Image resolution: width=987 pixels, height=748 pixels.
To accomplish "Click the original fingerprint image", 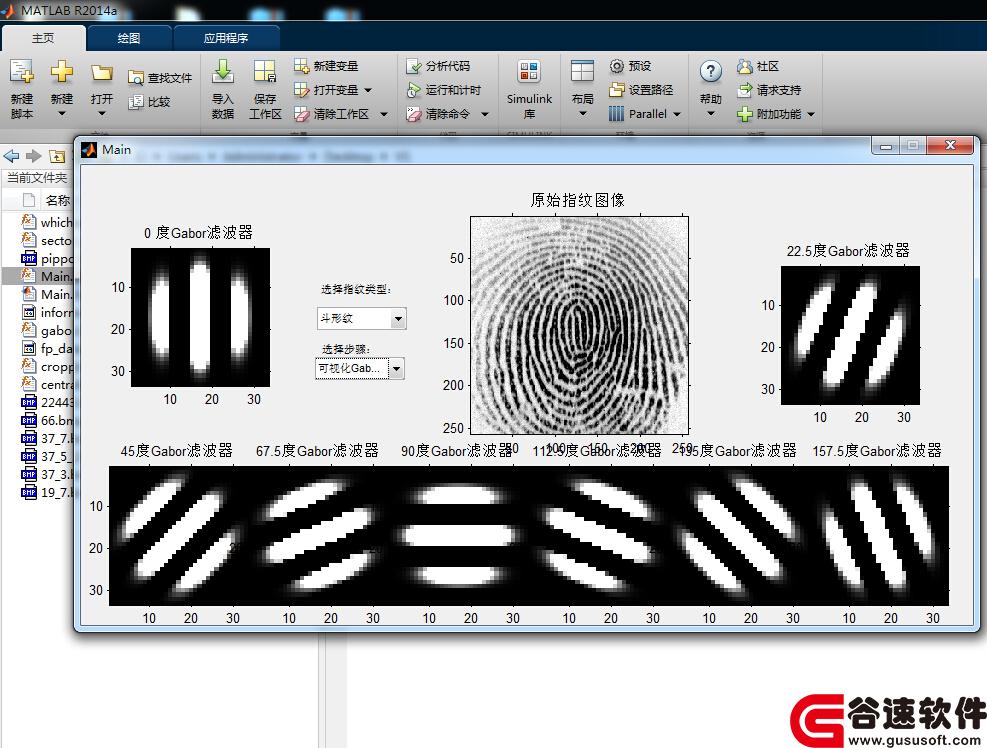I will (579, 326).
